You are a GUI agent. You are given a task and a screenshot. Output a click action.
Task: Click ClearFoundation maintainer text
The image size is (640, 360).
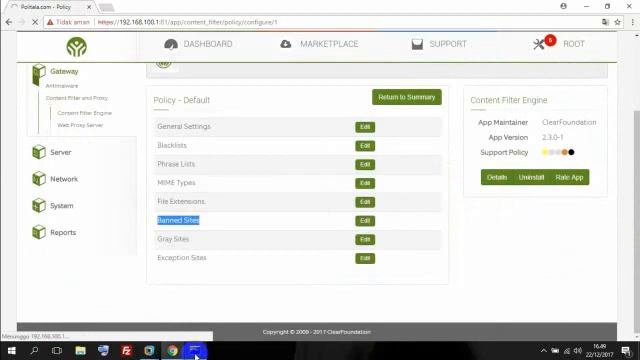569,122
